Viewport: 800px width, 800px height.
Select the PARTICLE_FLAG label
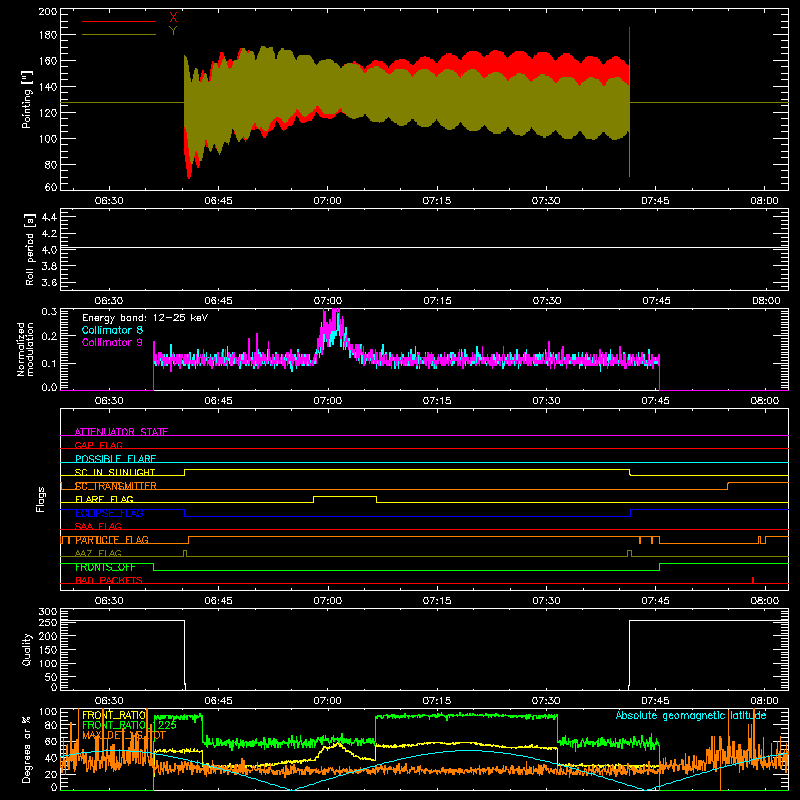[112, 539]
